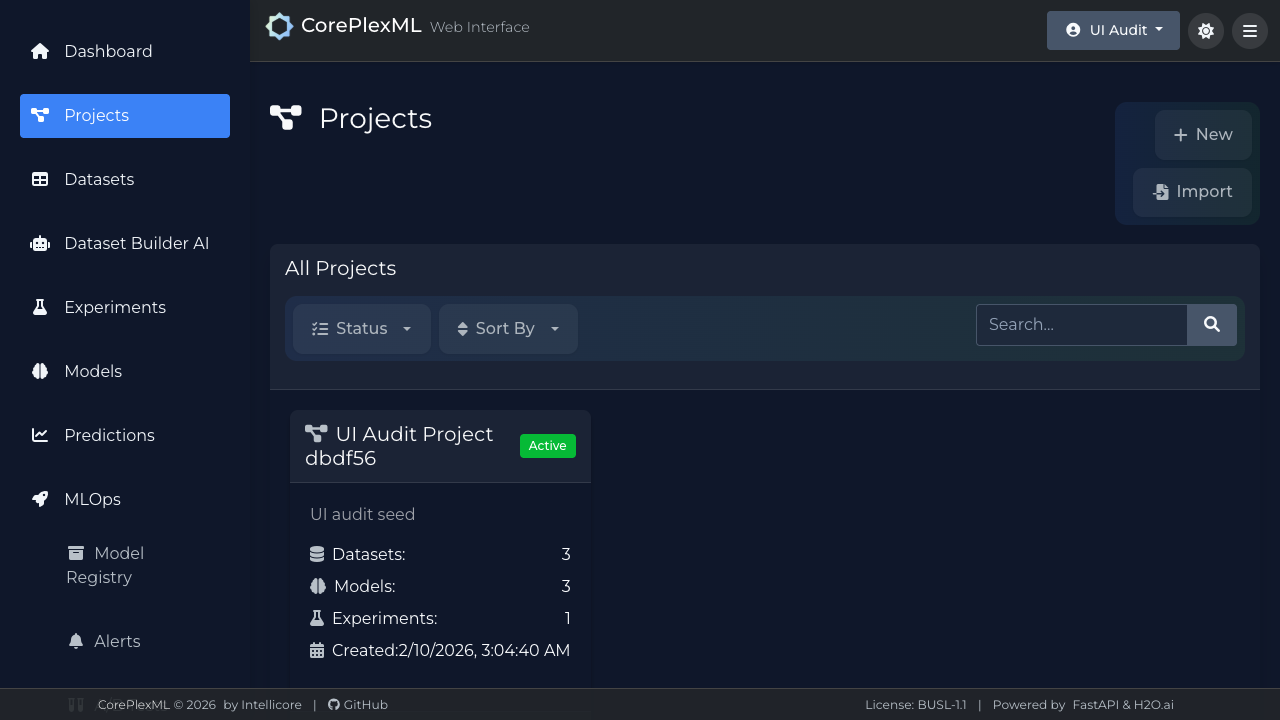Screen dimensions: 1280x720
Task: Click the Dashboard home icon
Action: tap(40, 51)
